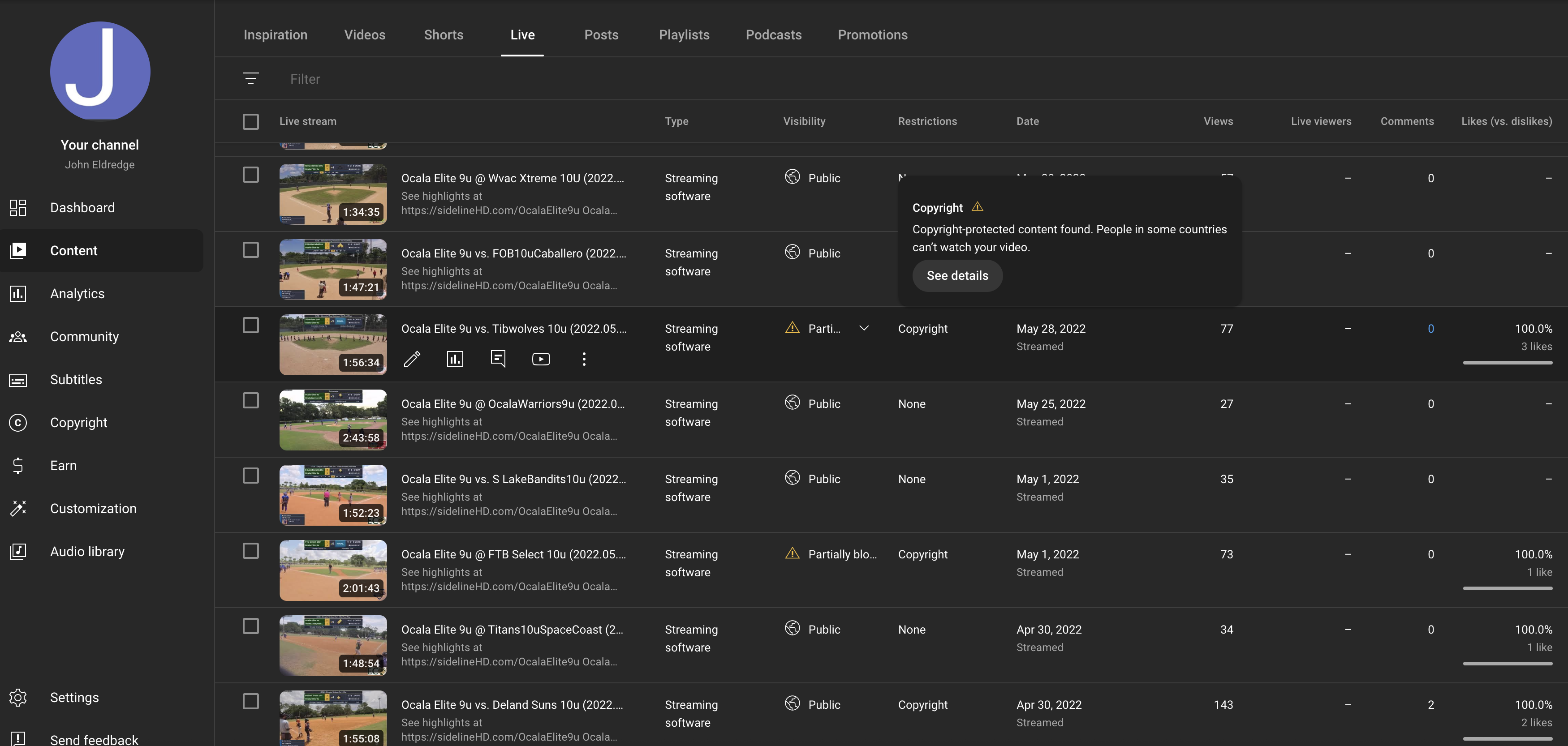The width and height of the screenshot is (1568, 746).
Task: Check the FOB10uCaballero stream checkbox
Action: pyautogui.click(x=251, y=250)
